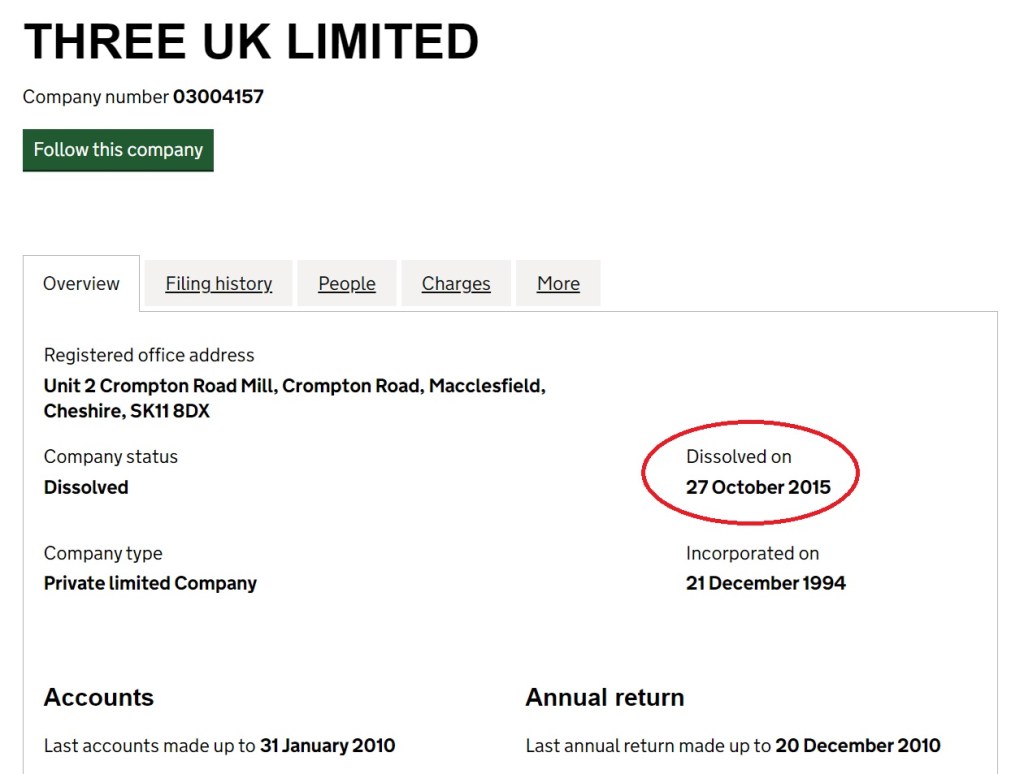Click the Annual return section heading
This screenshot has height=774, width=1024.
pyautogui.click(x=605, y=698)
